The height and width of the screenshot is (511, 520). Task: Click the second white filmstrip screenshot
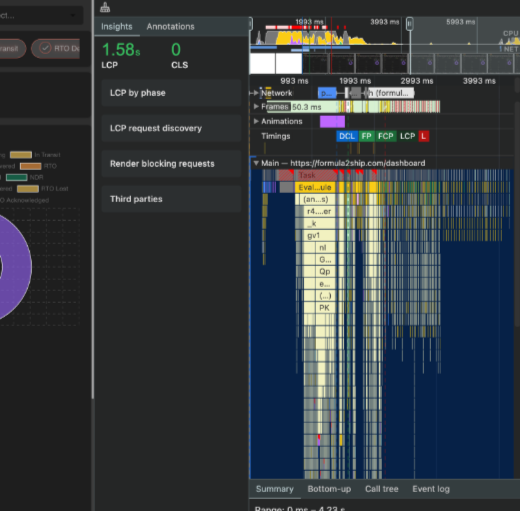[289, 63]
